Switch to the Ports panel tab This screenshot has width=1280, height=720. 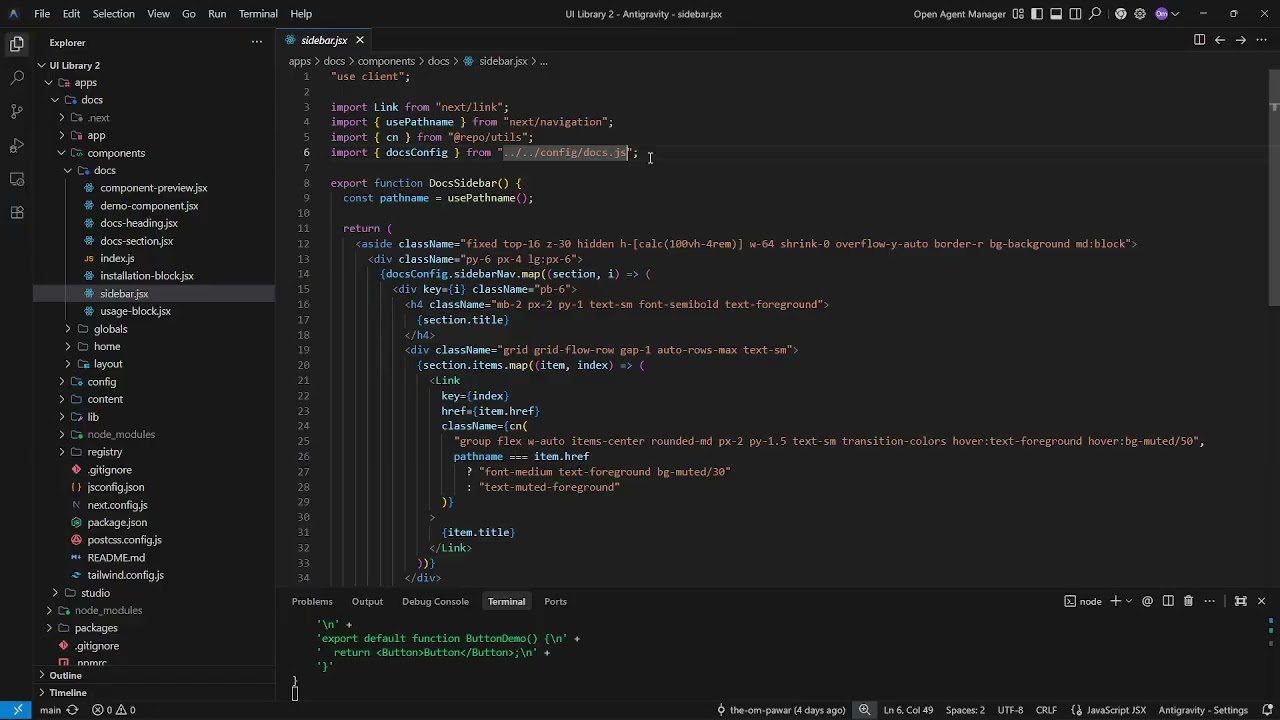(x=555, y=601)
